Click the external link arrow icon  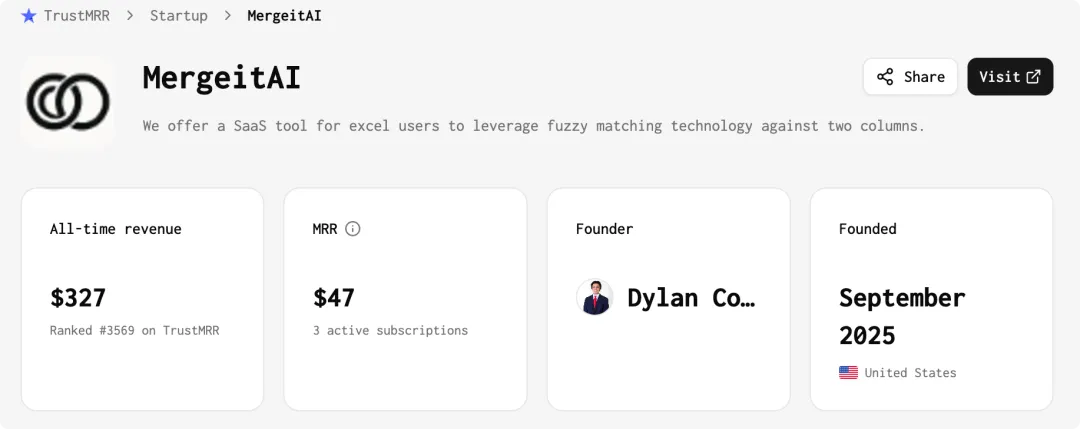pos(1033,76)
